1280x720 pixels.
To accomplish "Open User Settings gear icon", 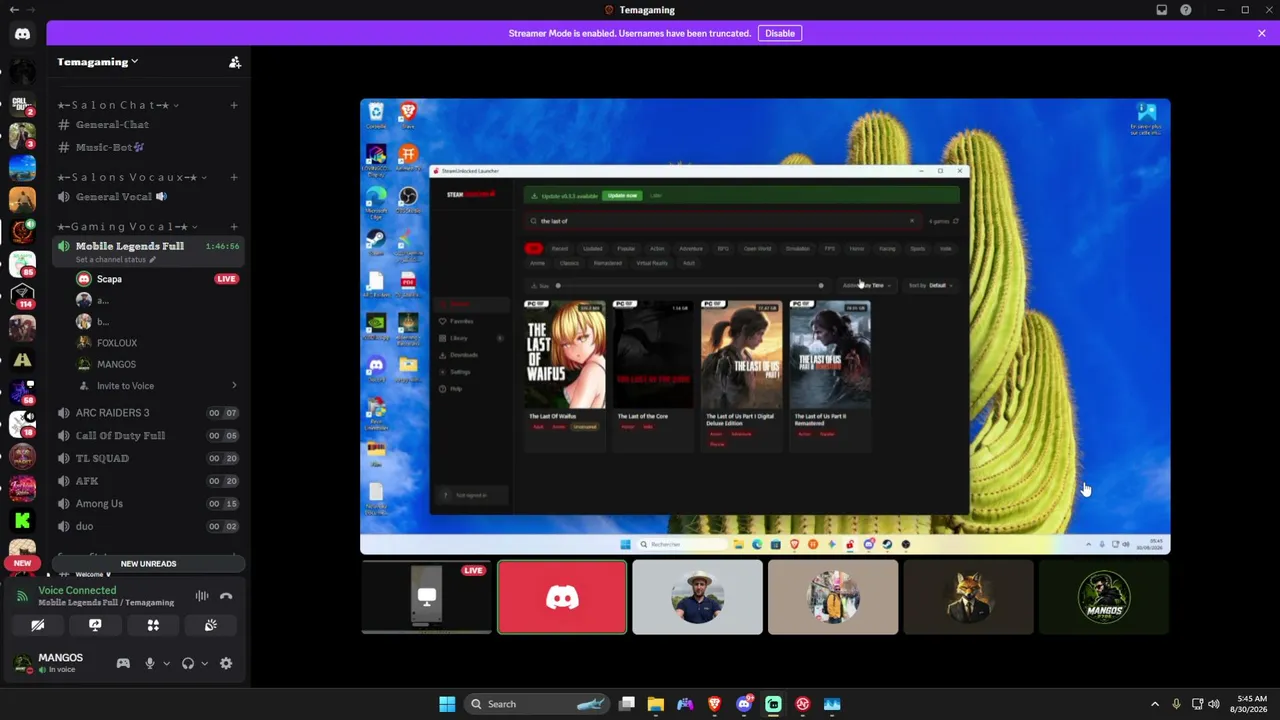I will coord(226,663).
